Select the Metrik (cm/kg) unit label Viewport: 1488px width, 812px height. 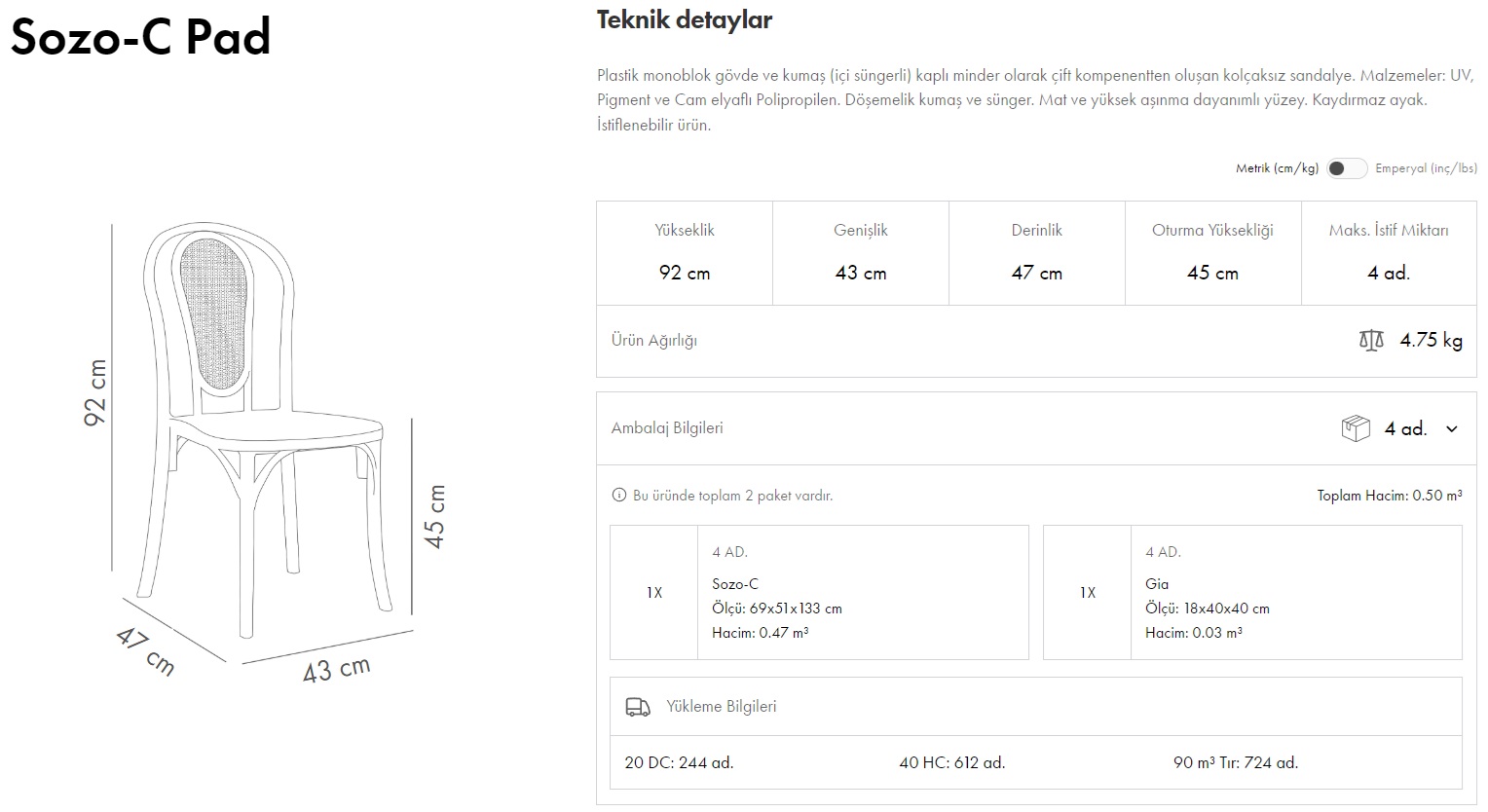click(x=1277, y=168)
